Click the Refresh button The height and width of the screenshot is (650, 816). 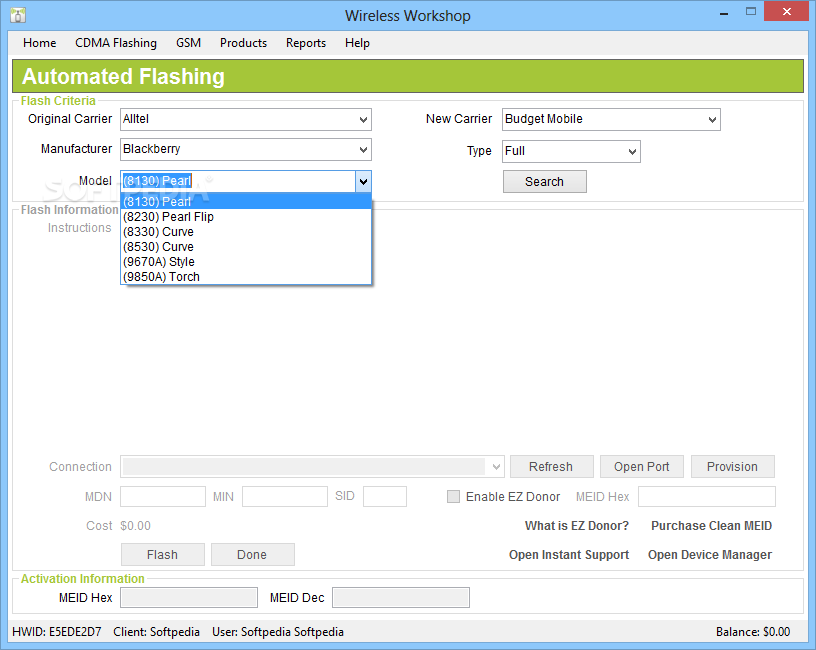551,467
